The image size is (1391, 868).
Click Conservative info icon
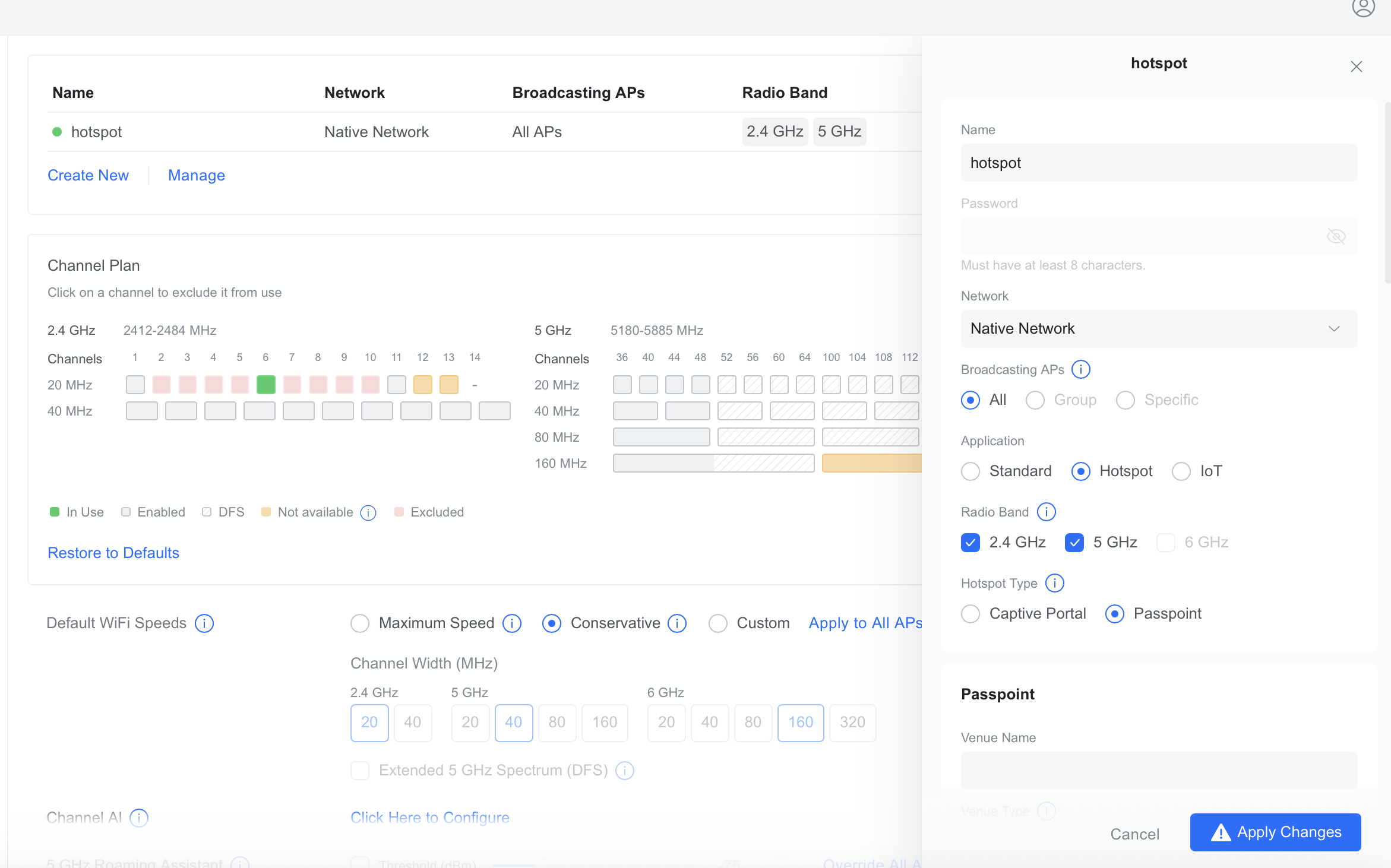pos(676,623)
